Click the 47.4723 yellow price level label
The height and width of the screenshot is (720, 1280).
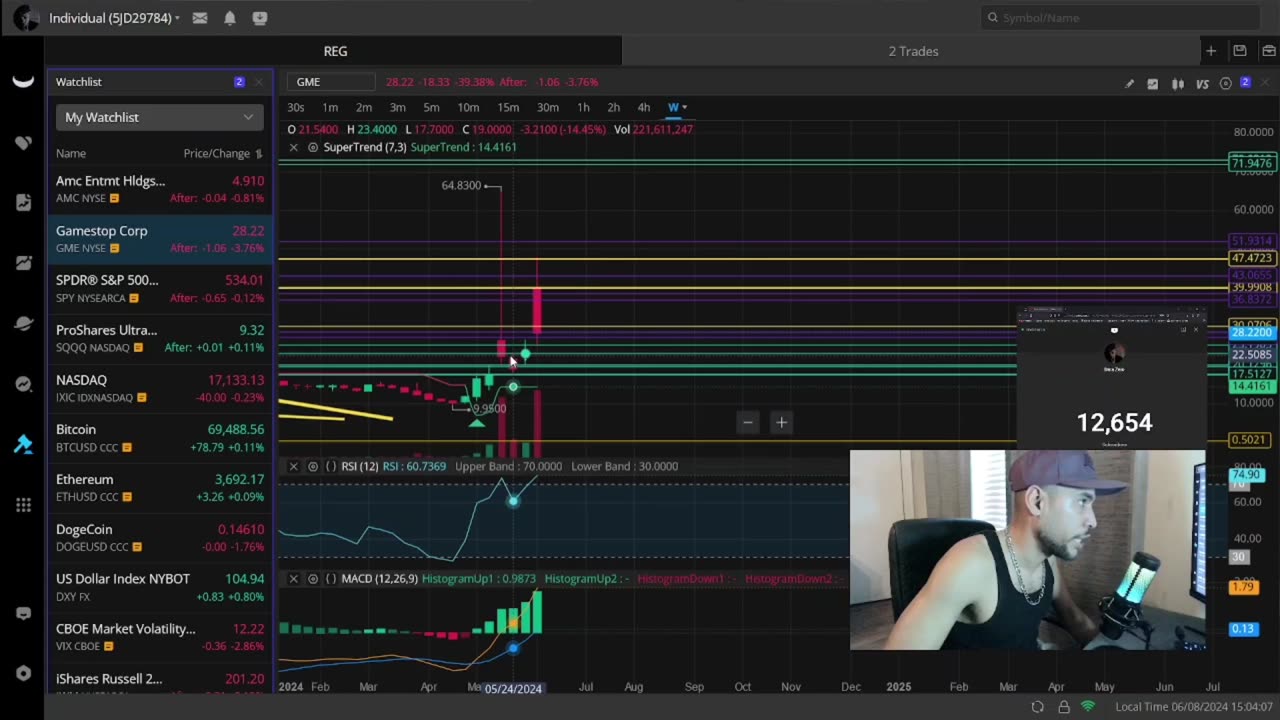1251,259
